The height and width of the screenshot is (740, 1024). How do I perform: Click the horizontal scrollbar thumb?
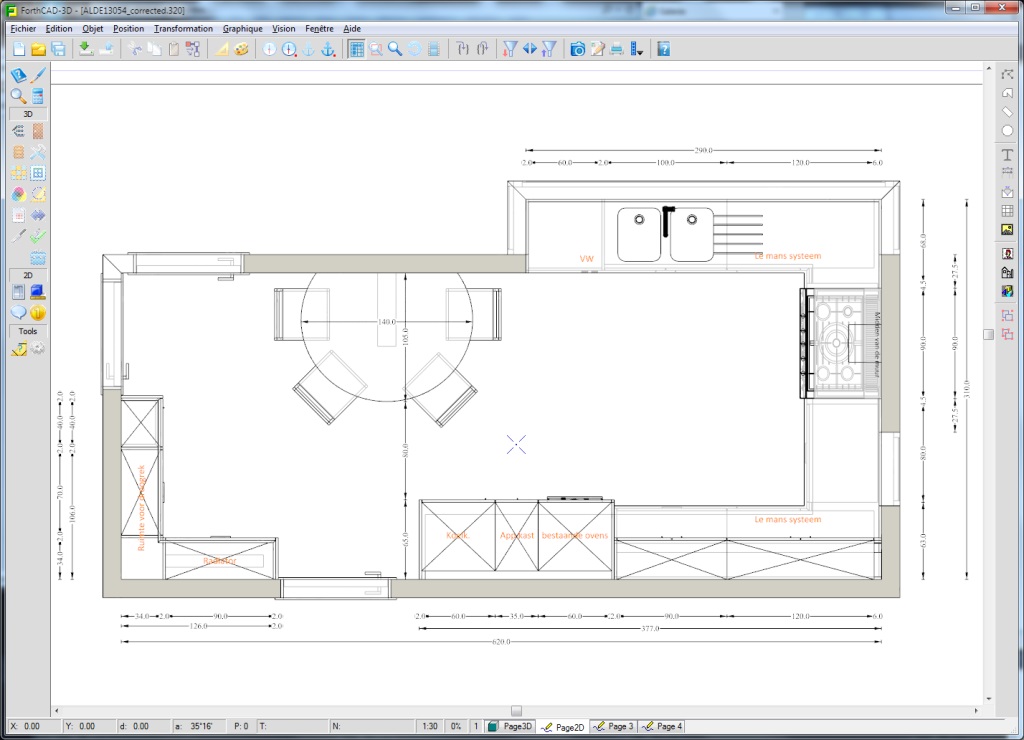pos(516,711)
